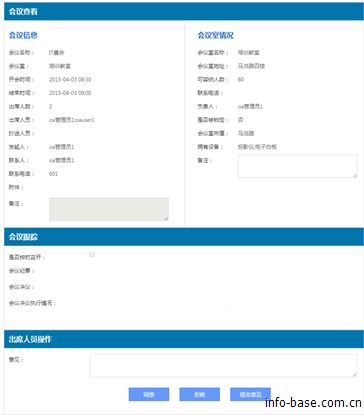Click resize grip of 意见 text area
The height and width of the screenshot is (415, 364).
[354, 374]
